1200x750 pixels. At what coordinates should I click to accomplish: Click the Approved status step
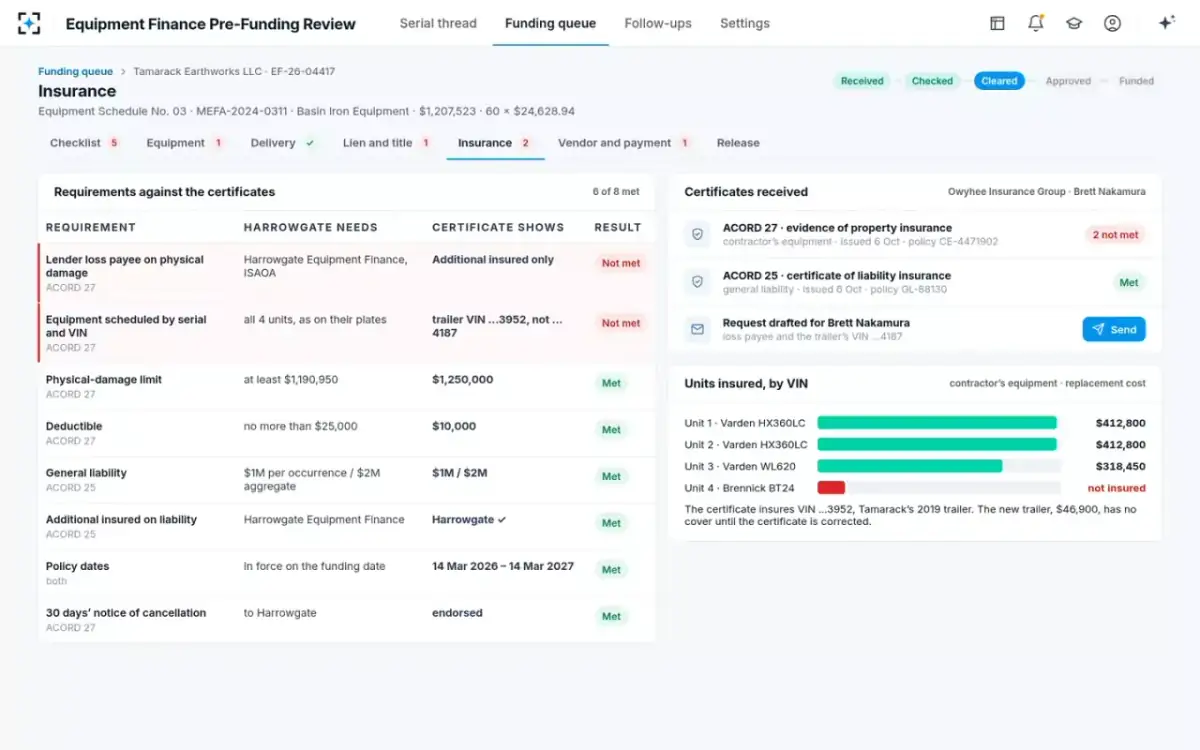1068,81
